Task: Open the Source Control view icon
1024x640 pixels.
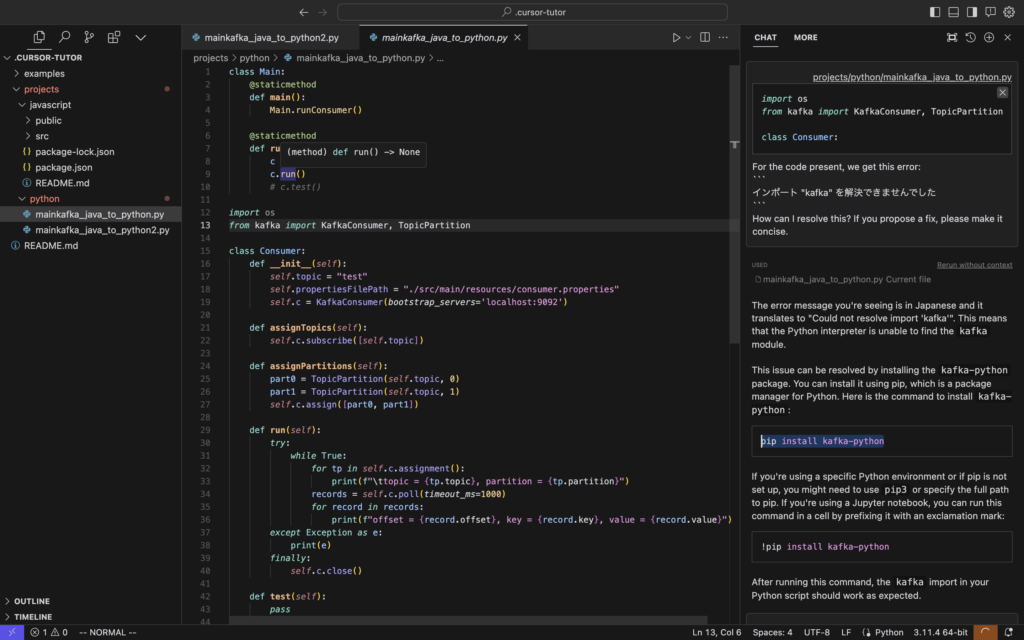Action: (x=89, y=37)
